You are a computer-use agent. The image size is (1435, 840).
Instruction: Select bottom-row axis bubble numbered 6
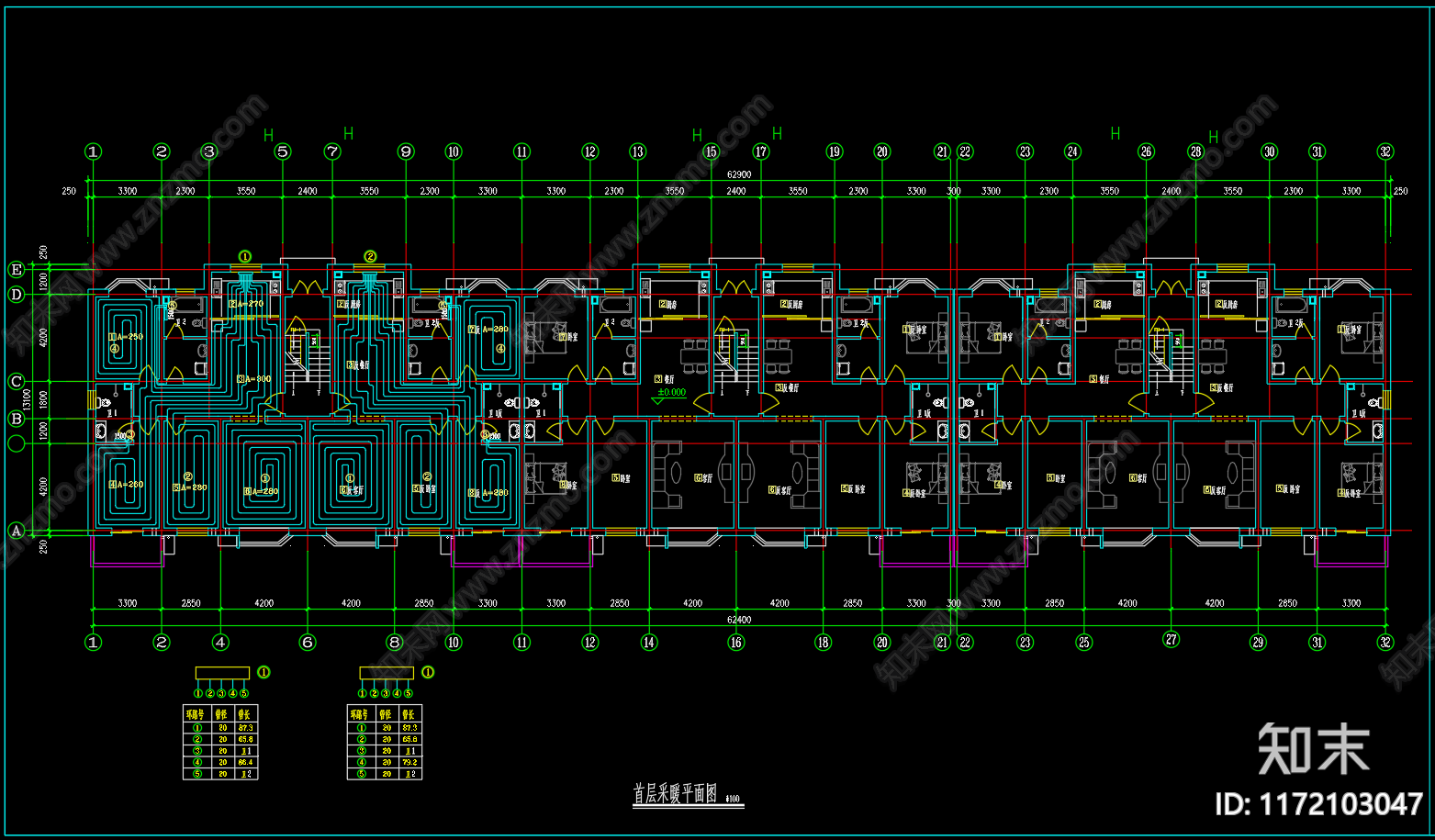308,643
